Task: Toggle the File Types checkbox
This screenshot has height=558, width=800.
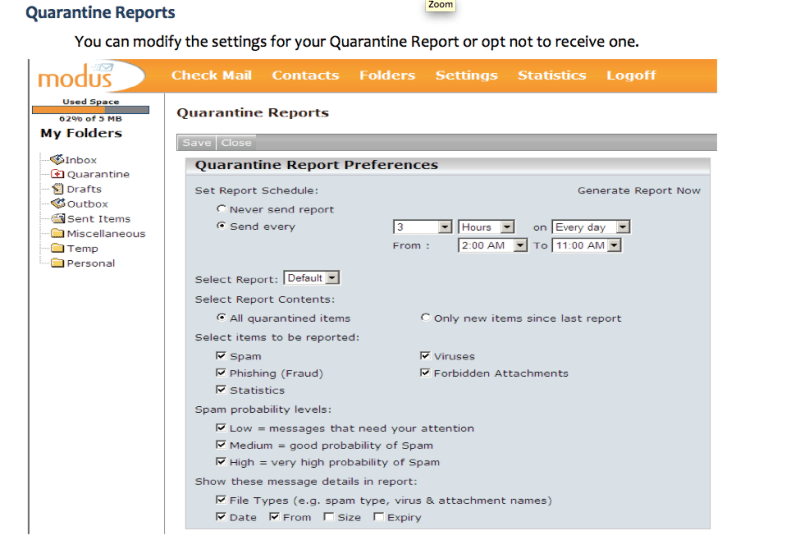Action: tap(221, 499)
